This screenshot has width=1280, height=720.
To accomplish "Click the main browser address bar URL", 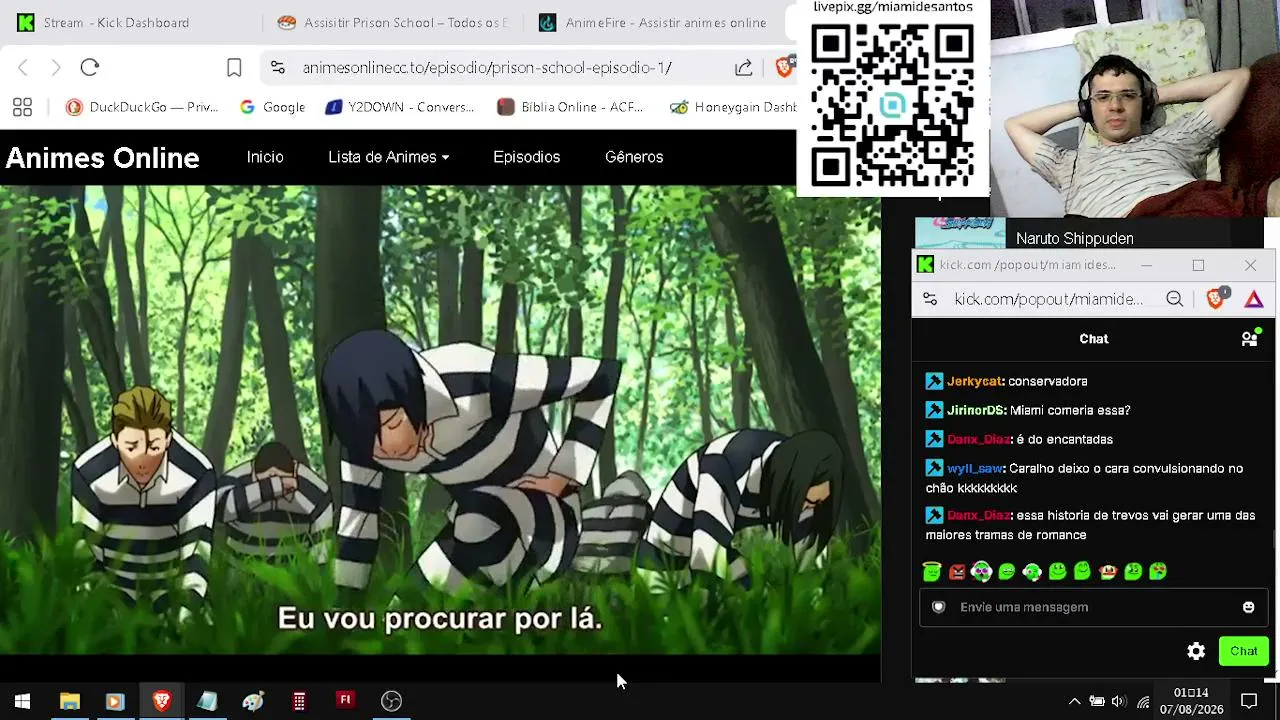I will [487, 68].
